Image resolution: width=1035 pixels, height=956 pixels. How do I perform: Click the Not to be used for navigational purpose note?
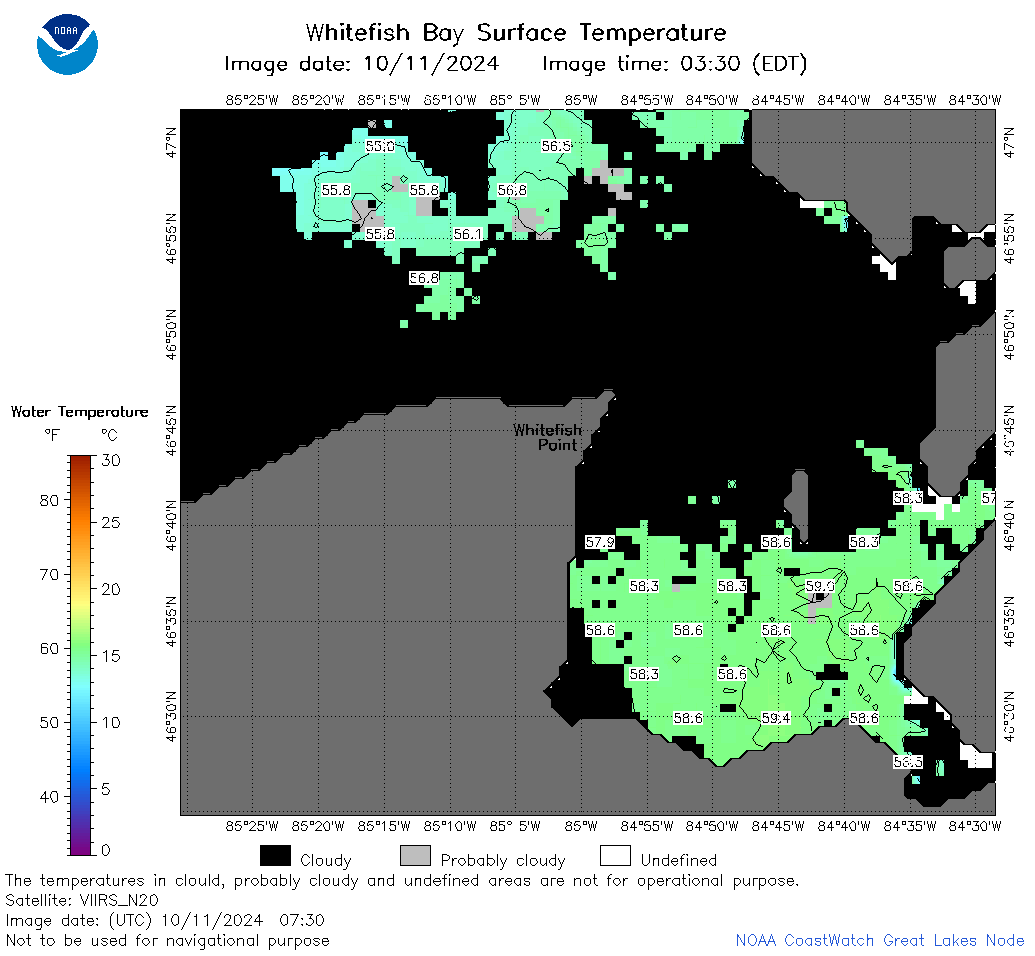tap(168, 940)
